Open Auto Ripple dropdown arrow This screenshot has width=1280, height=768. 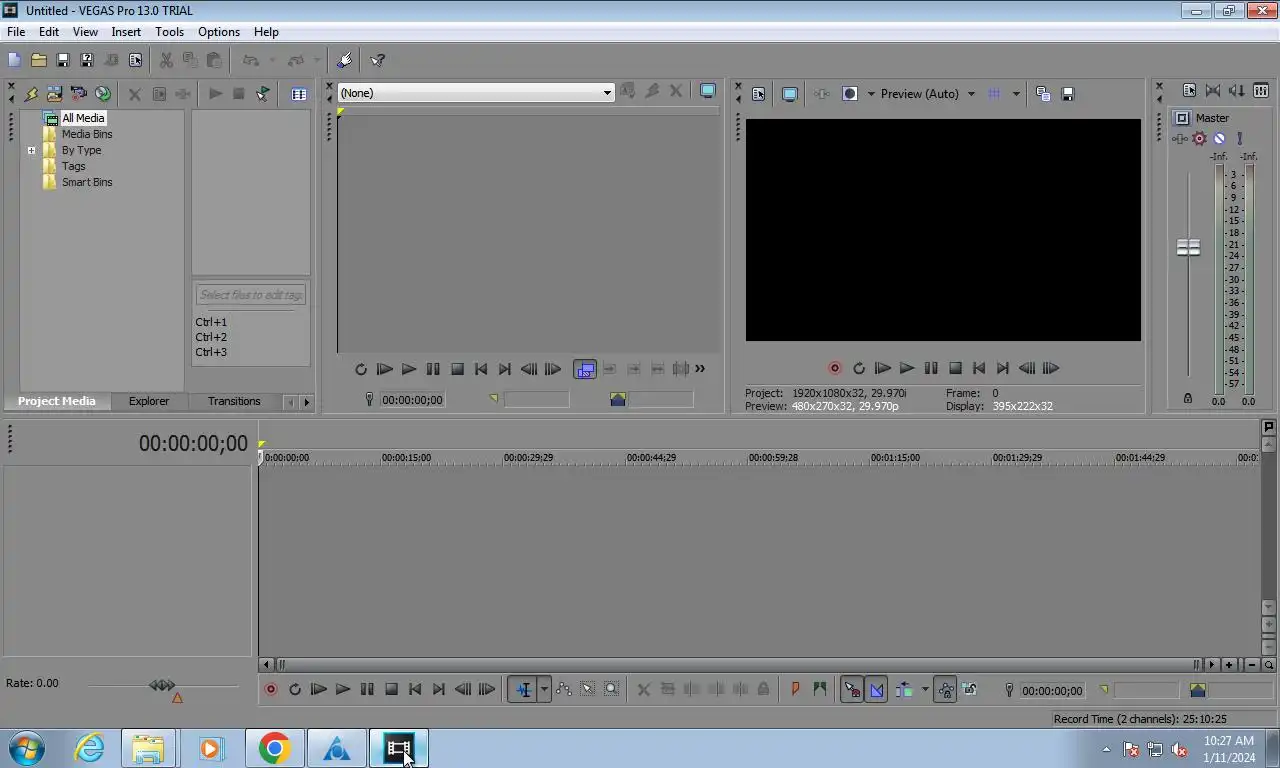[x=924, y=689]
